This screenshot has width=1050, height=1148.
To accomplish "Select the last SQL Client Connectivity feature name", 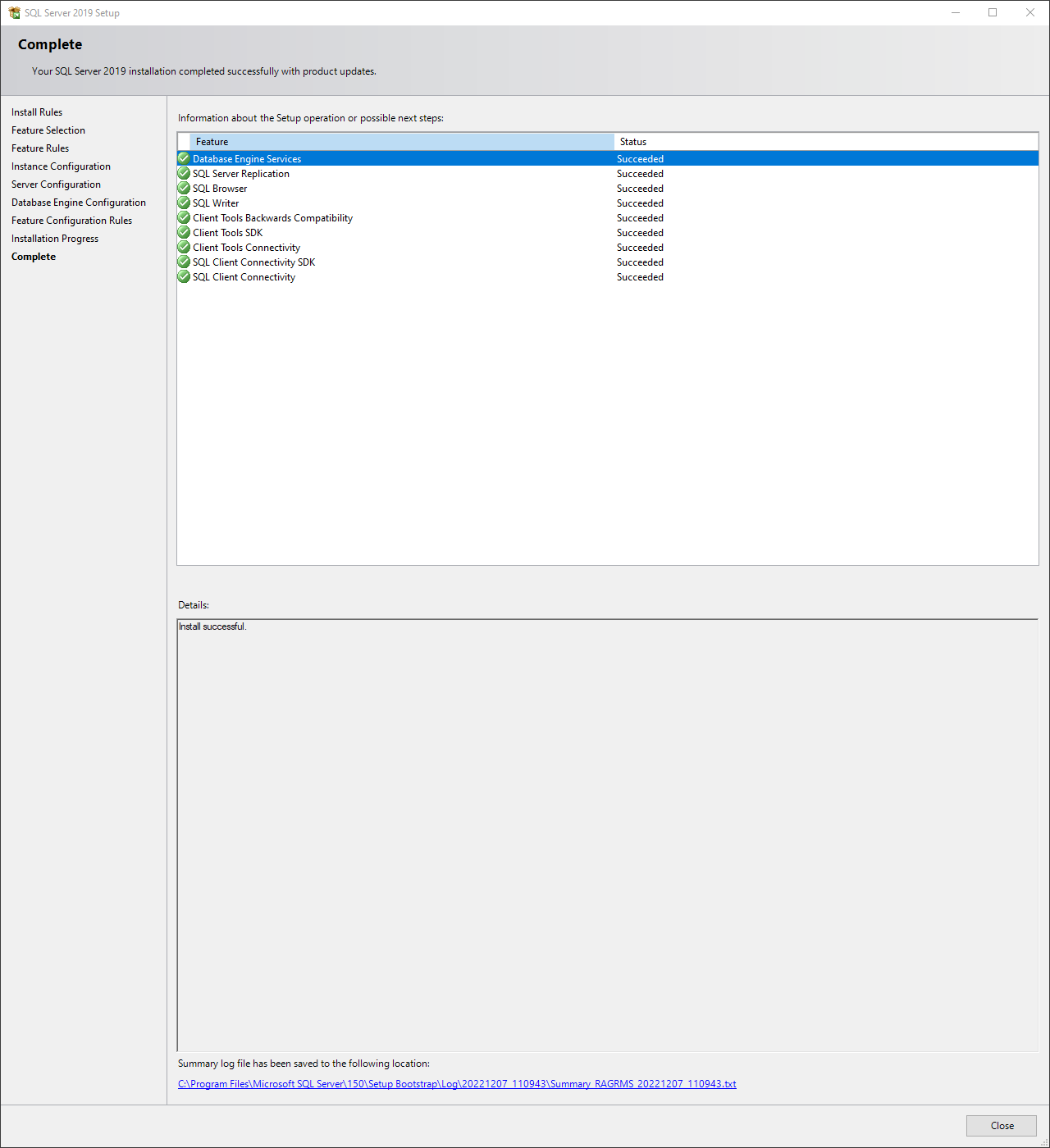I will (244, 277).
